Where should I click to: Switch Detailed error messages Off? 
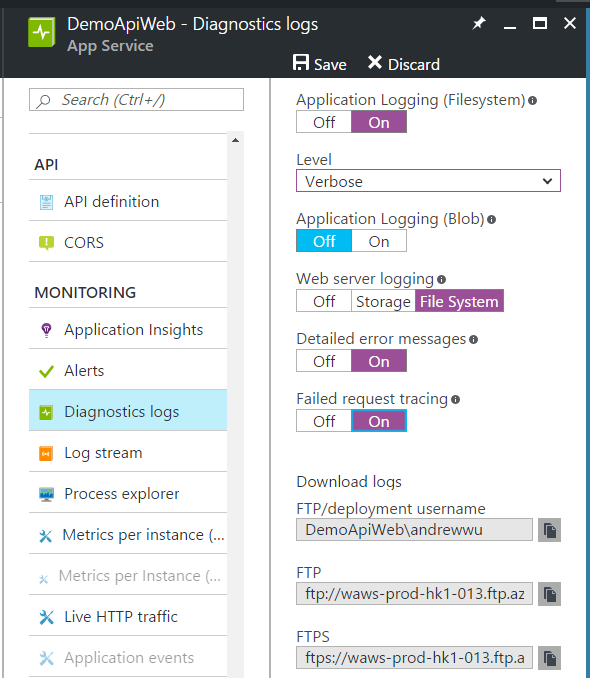(324, 361)
